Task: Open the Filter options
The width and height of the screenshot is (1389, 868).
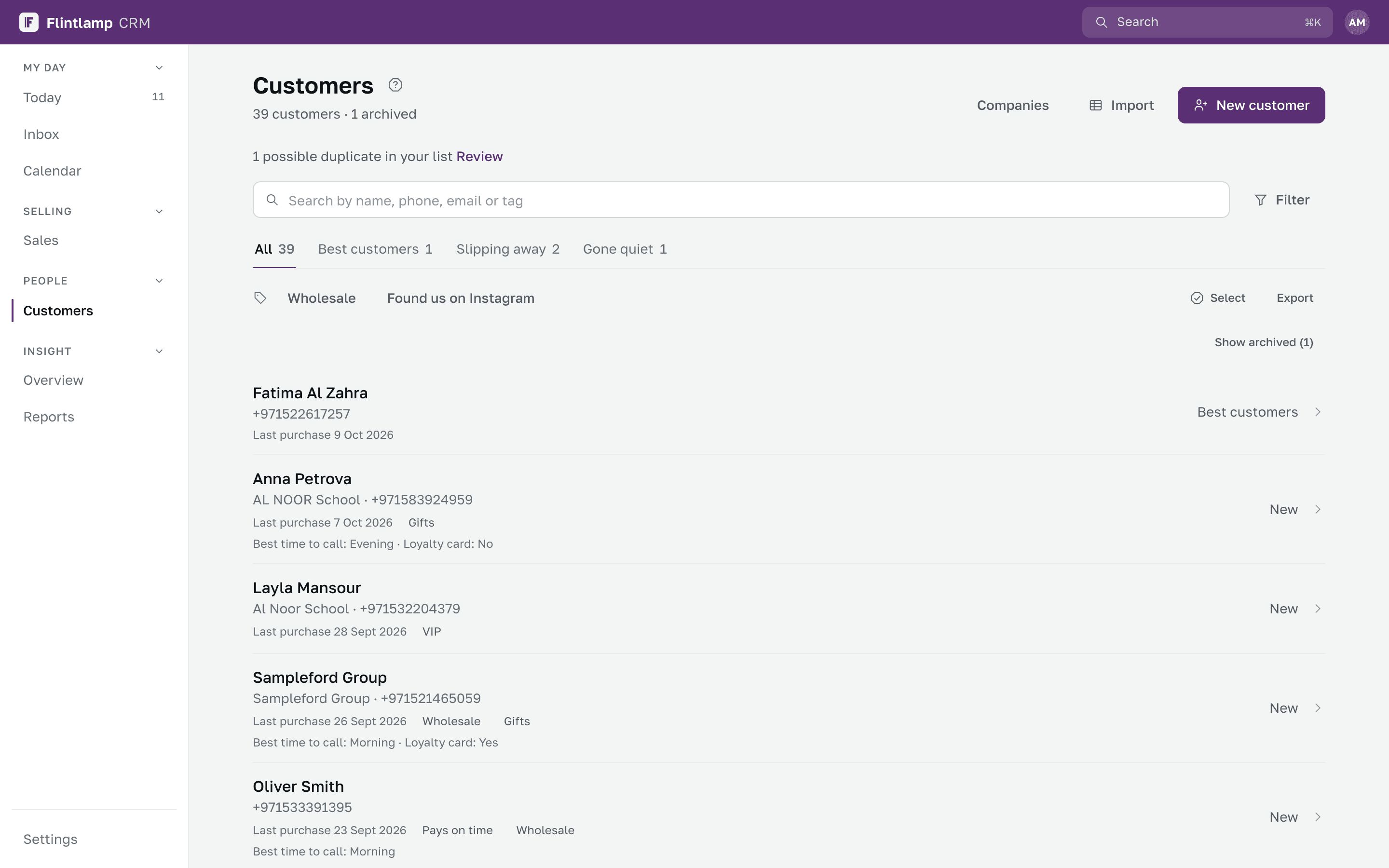Action: point(1281,200)
